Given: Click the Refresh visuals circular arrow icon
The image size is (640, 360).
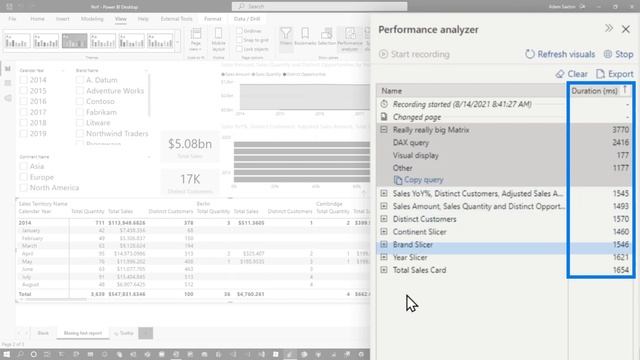Looking at the screenshot, I should pos(530,54).
